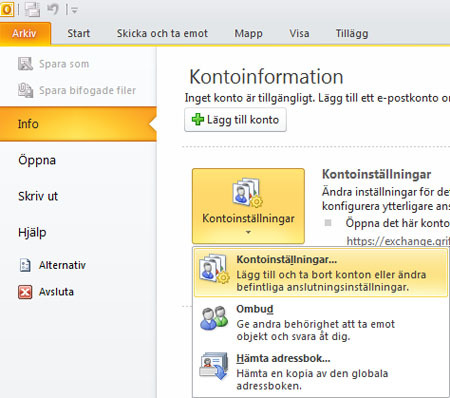Open the Hjälp section

point(32,232)
